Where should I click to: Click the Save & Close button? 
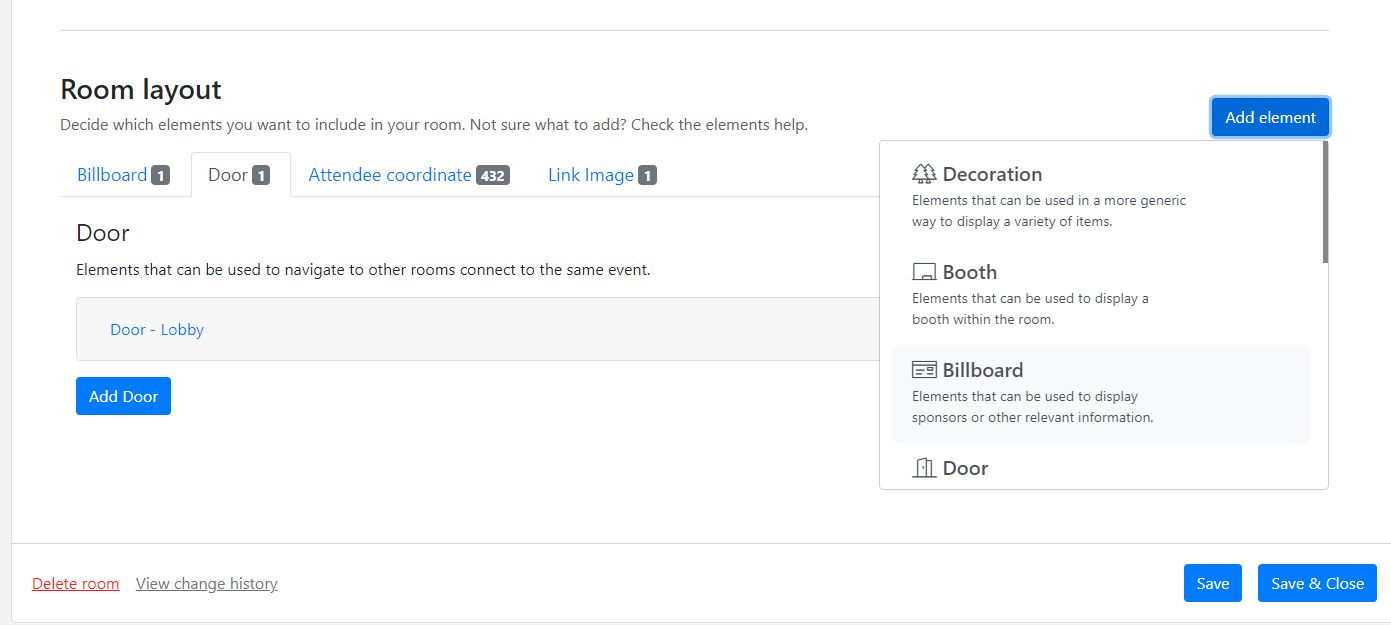point(1317,583)
